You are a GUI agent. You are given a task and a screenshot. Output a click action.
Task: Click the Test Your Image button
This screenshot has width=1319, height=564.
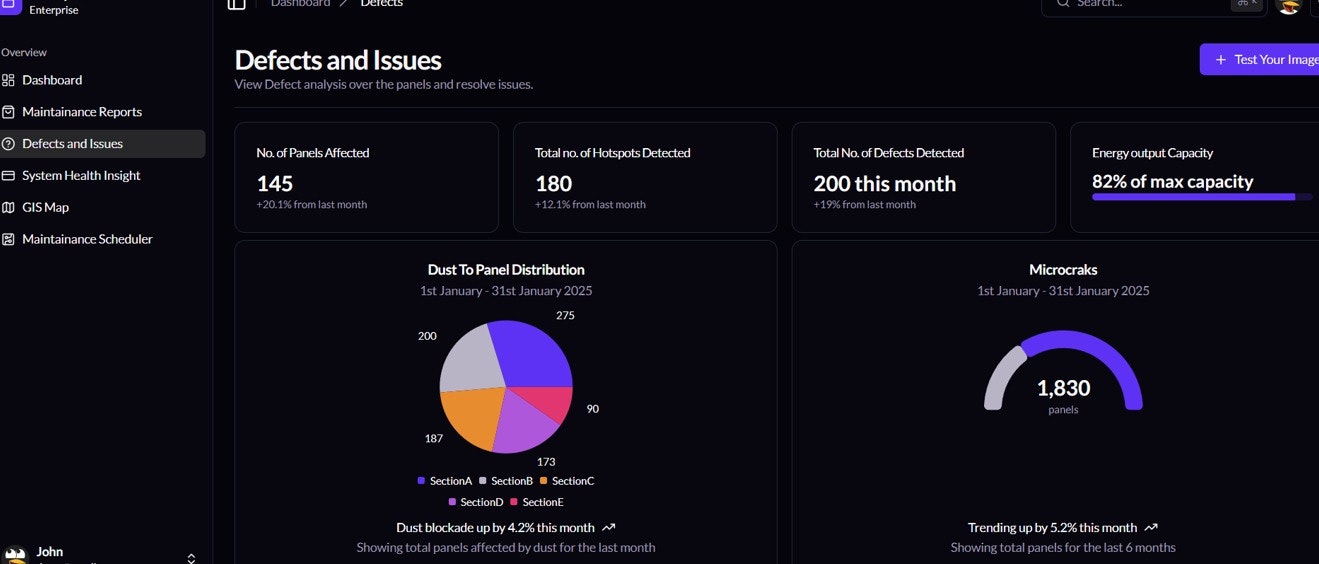[1262, 60]
